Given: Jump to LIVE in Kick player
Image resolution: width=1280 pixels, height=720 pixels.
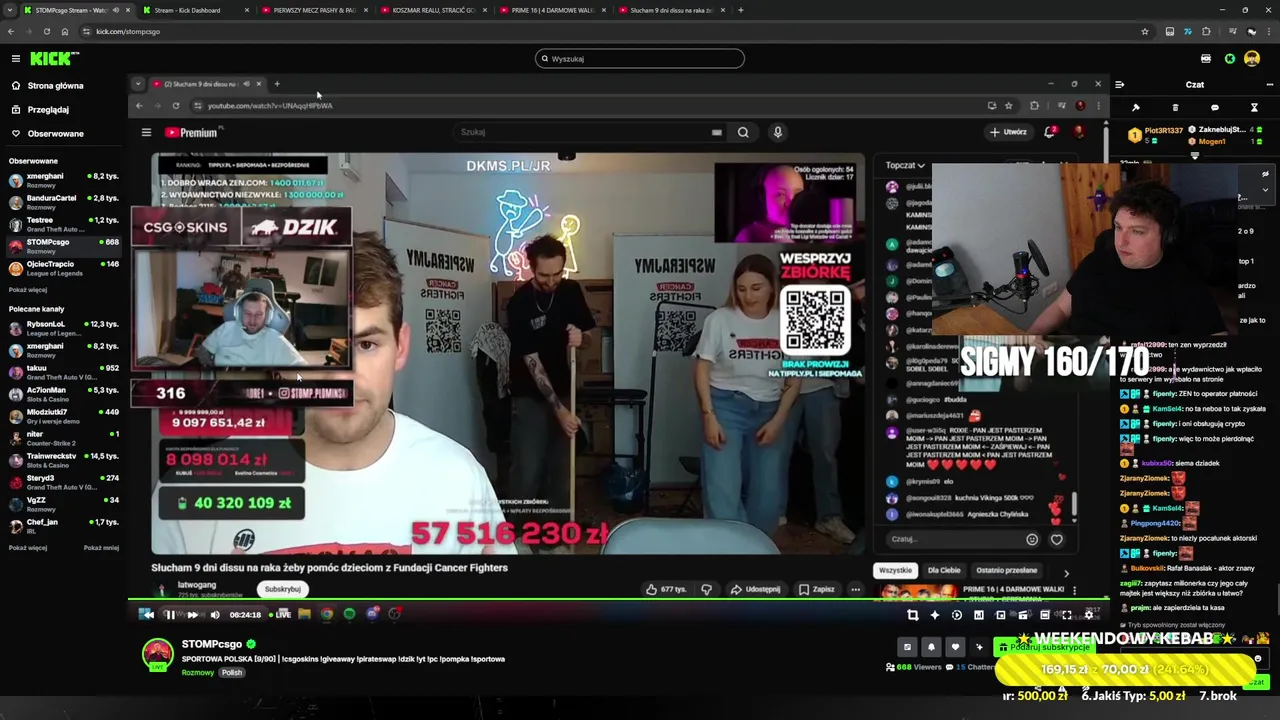Looking at the screenshot, I should (280, 615).
